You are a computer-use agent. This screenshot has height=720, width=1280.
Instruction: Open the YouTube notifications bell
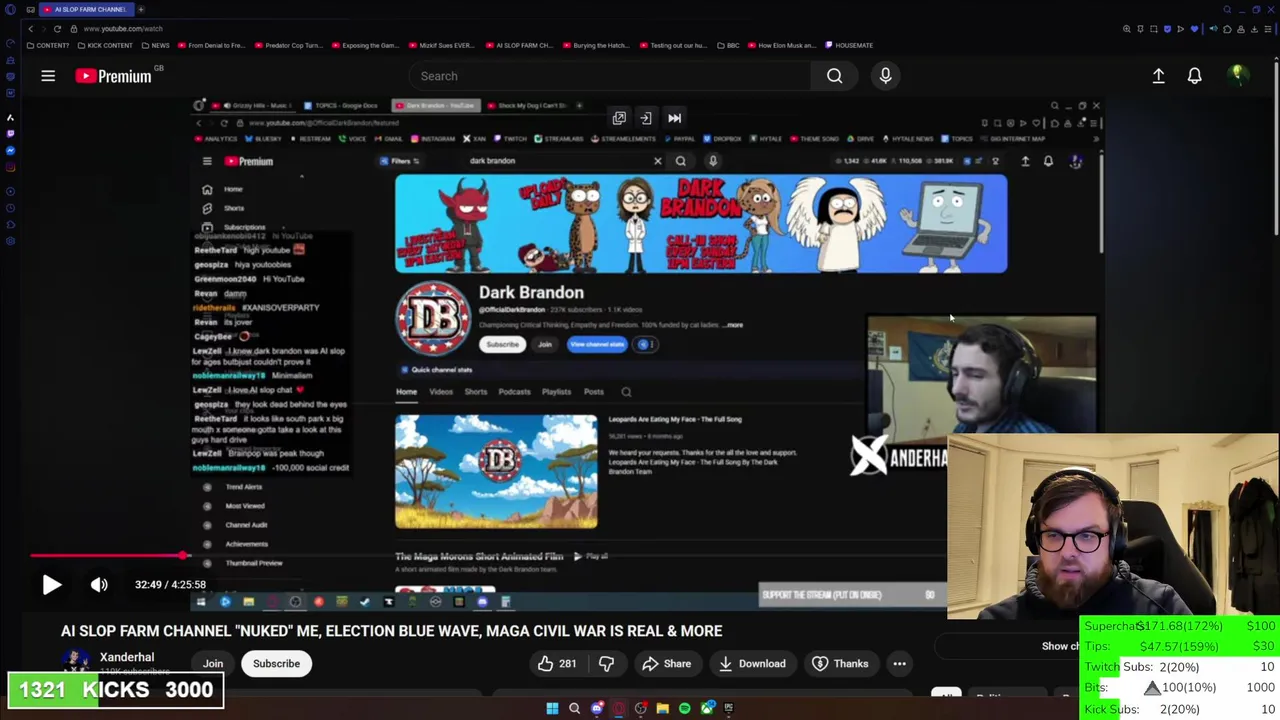(x=1194, y=76)
